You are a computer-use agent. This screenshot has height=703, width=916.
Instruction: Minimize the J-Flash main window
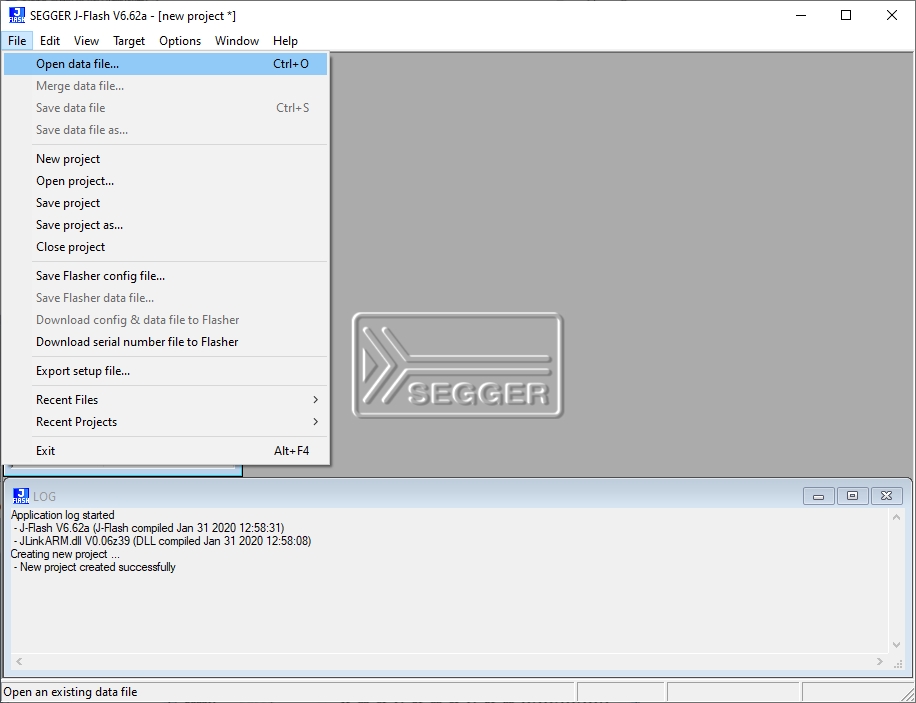[x=801, y=15]
